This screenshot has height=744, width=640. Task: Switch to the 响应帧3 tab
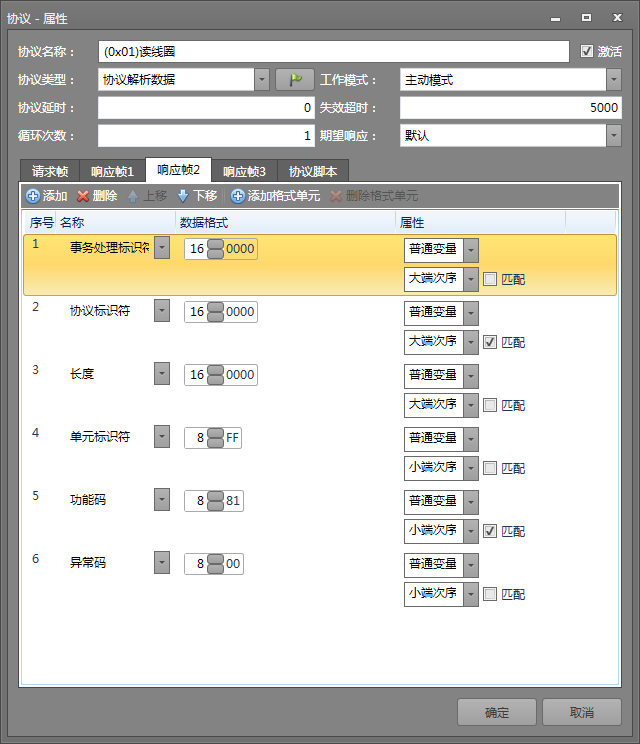click(244, 171)
